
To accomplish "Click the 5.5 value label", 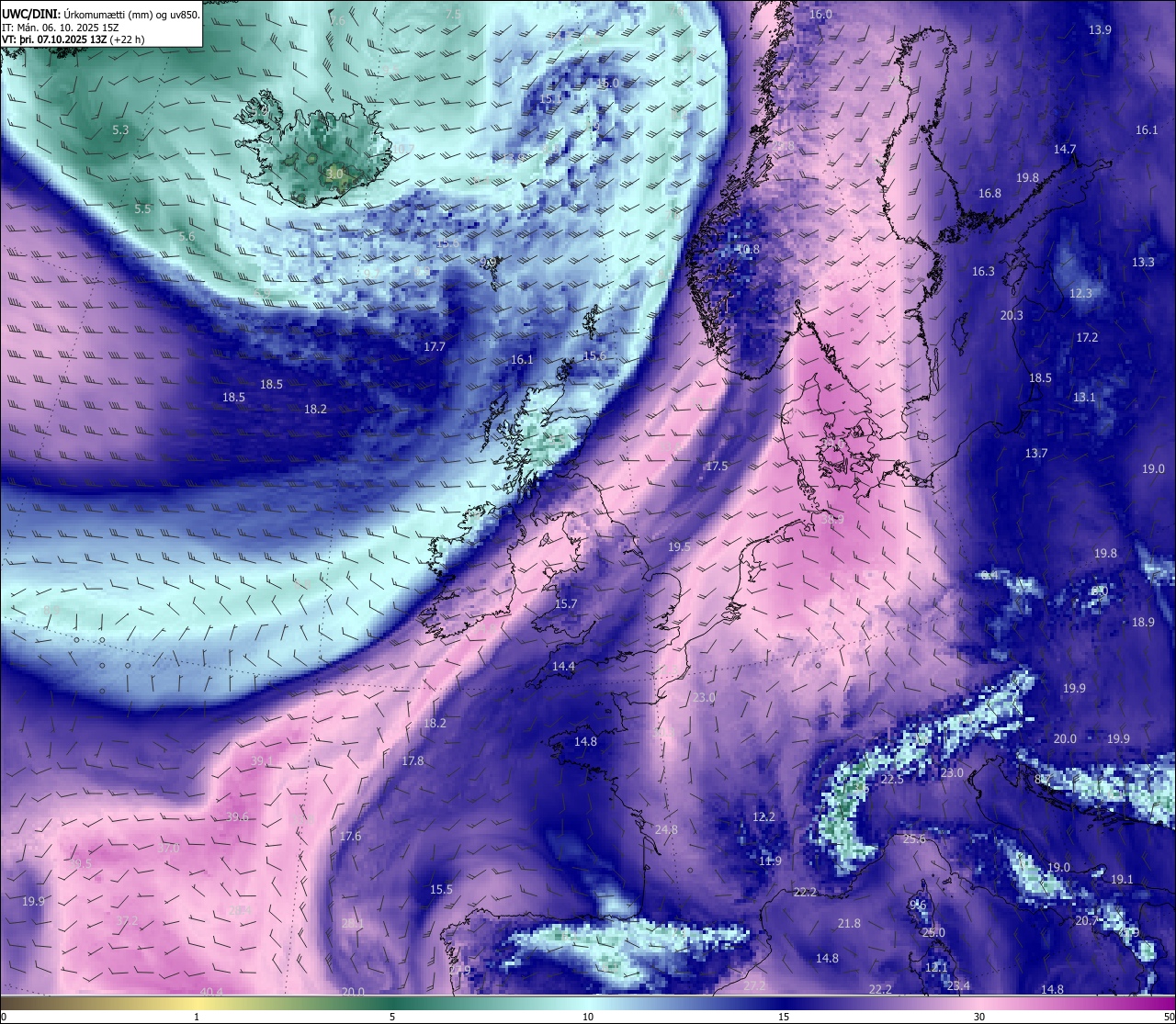I will point(142,208).
